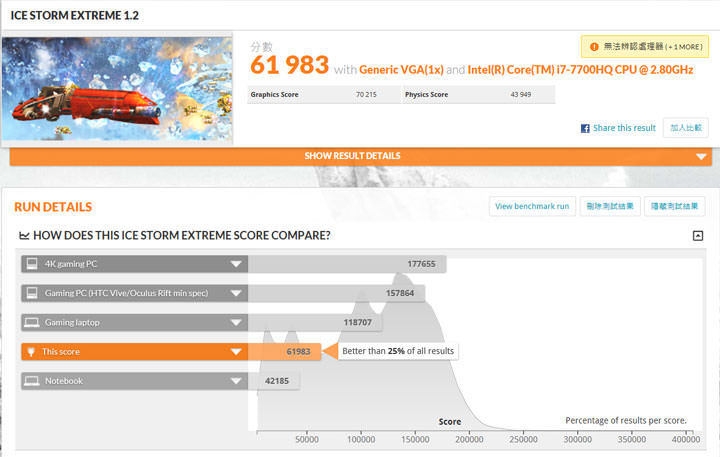Click the Facebook share icon
The width and height of the screenshot is (720, 457).
585,128
